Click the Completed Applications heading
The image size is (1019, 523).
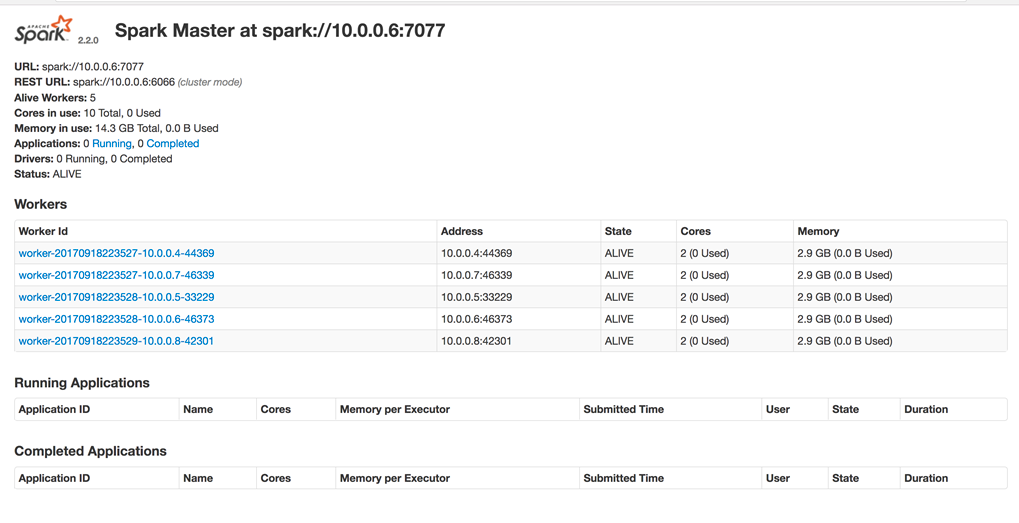[x=90, y=452]
